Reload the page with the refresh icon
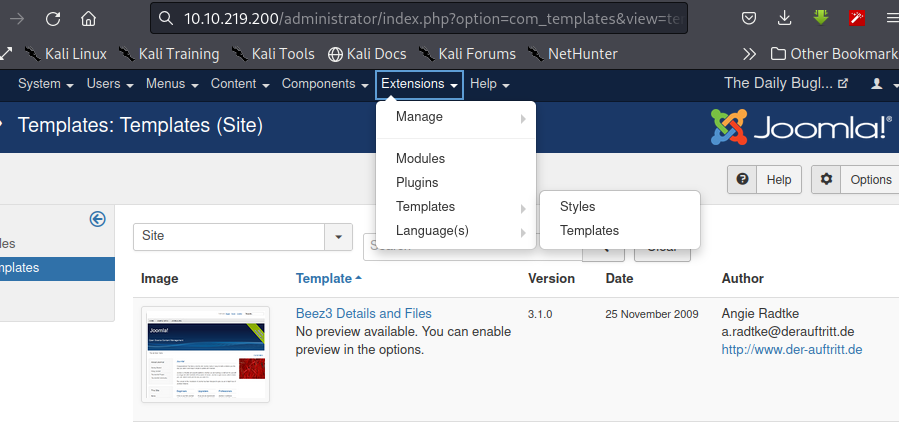Screen dimensions: 899x423 [x=53, y=19]
